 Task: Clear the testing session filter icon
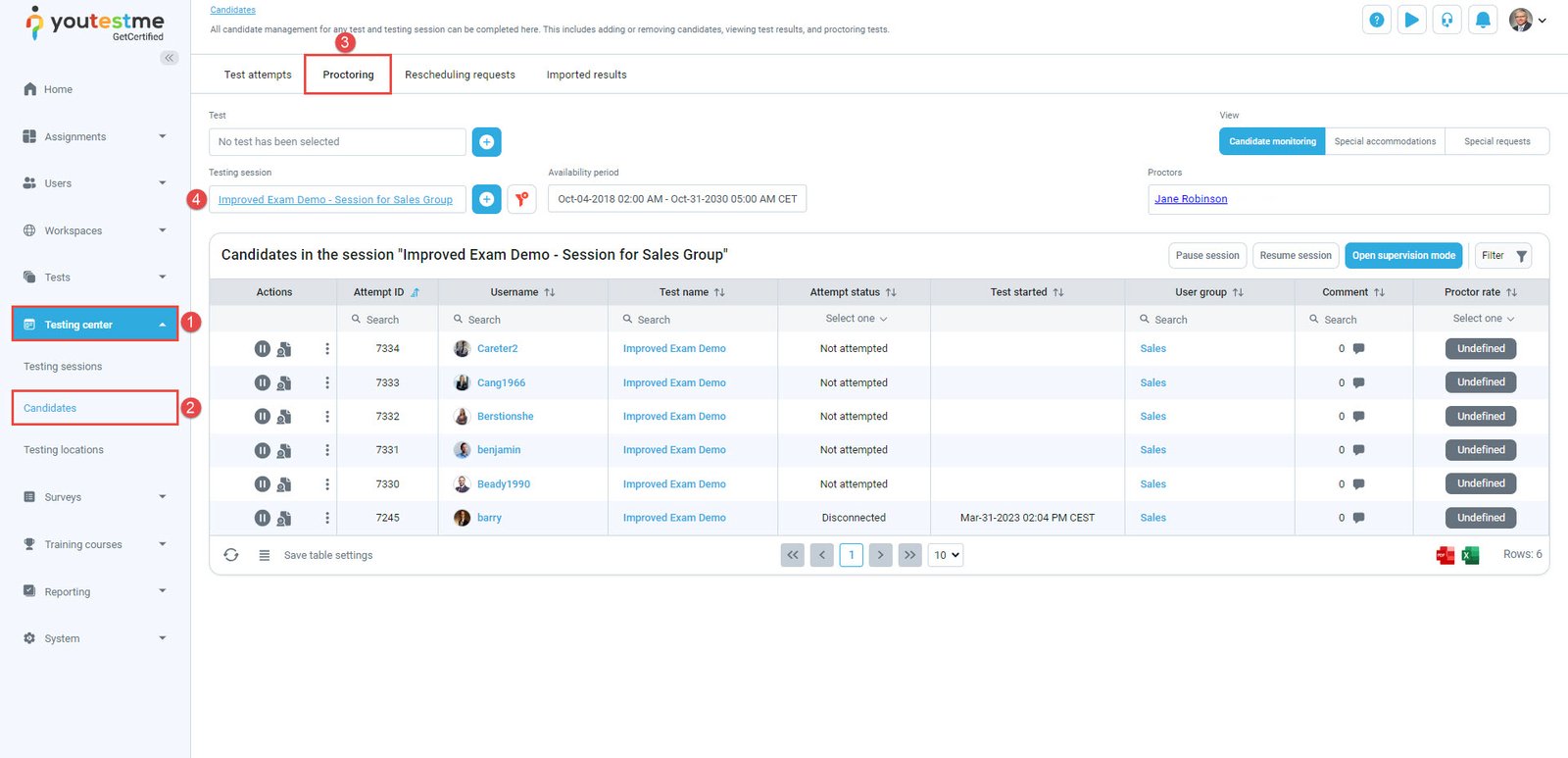coord(521,199)
